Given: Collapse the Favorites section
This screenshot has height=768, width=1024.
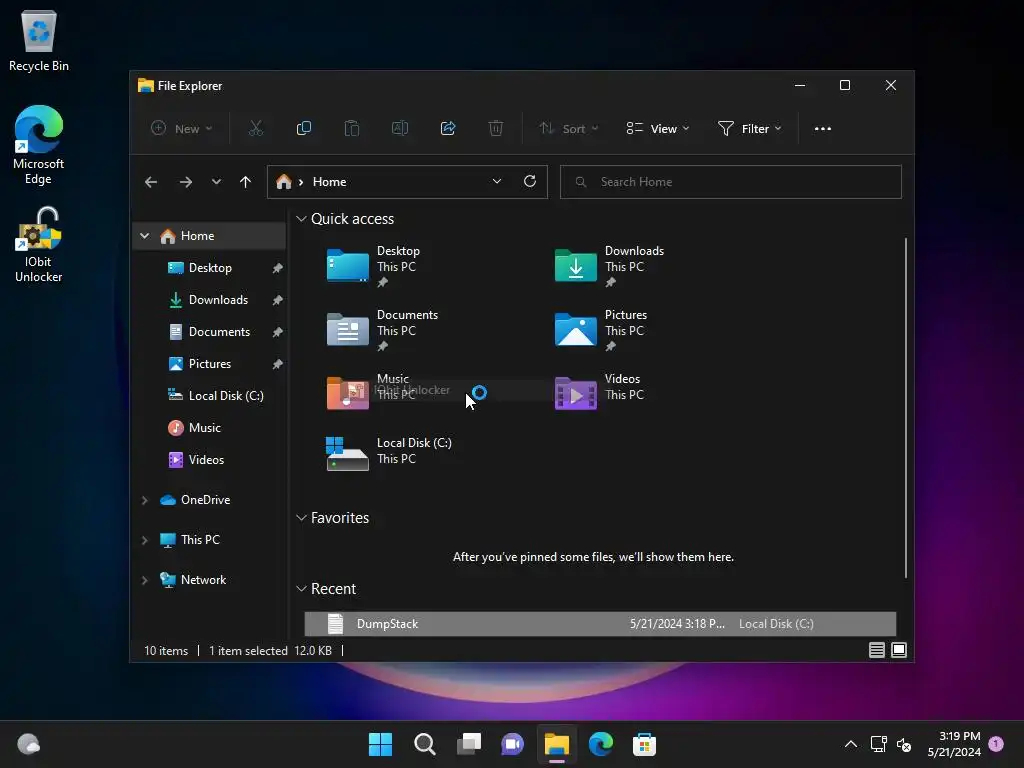Looking at the screenshot, I should pos(301,518).
